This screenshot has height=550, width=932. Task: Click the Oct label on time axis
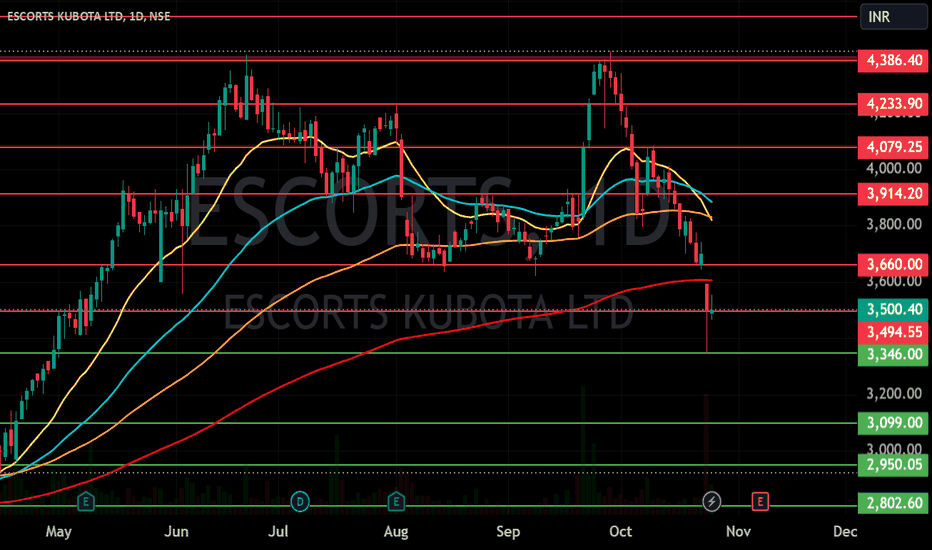click(621, 531)
